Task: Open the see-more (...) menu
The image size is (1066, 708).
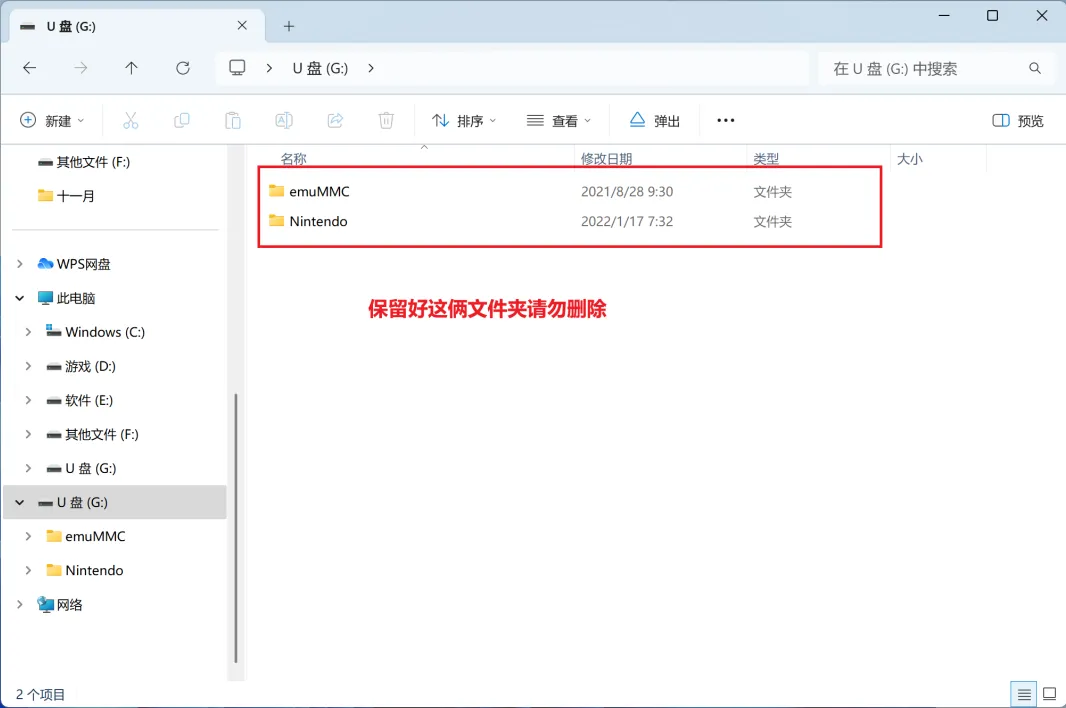Action: 725,119
